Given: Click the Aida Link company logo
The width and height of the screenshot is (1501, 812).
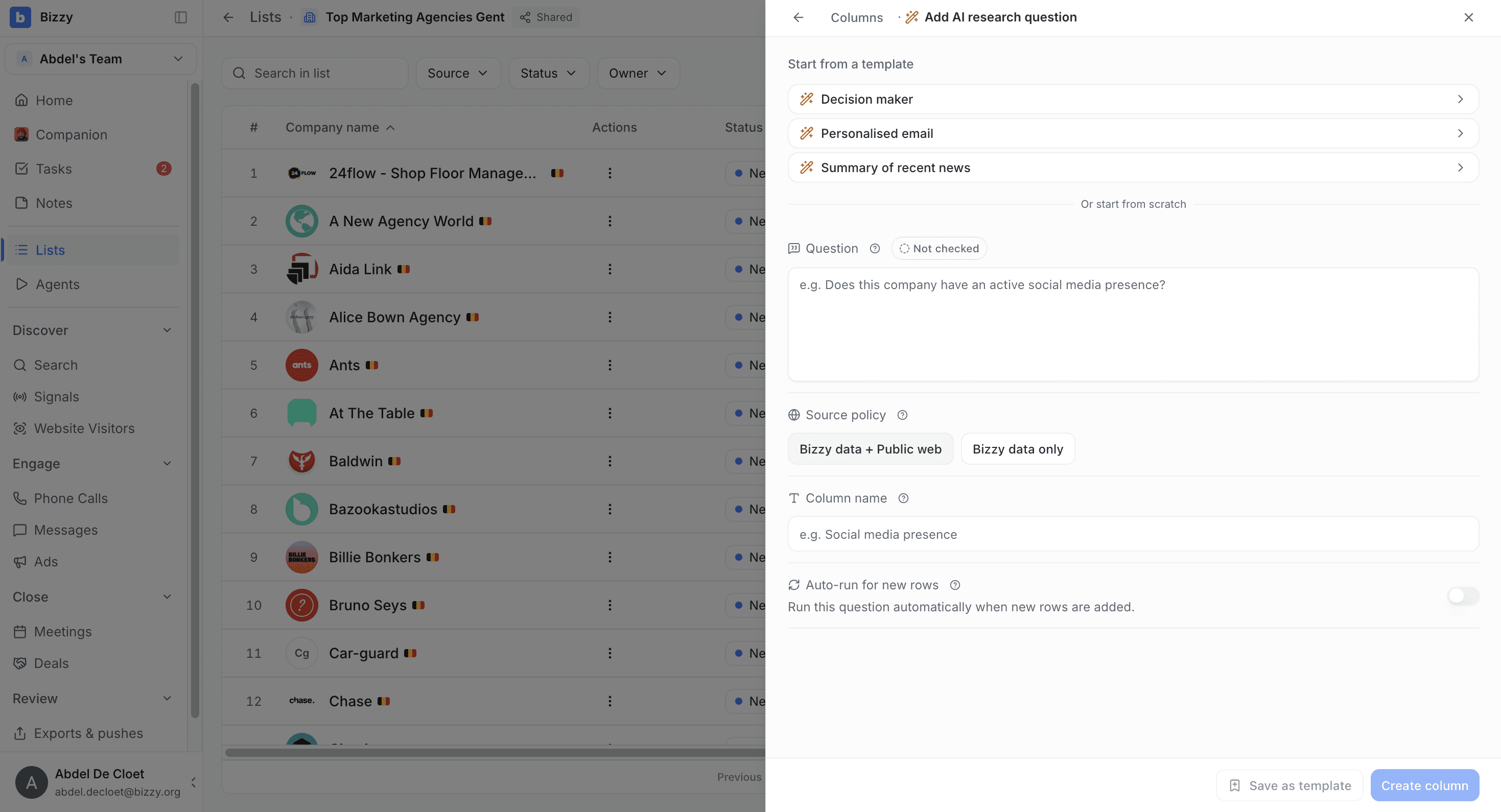Looking at the screenshot, I should [302, 269].
